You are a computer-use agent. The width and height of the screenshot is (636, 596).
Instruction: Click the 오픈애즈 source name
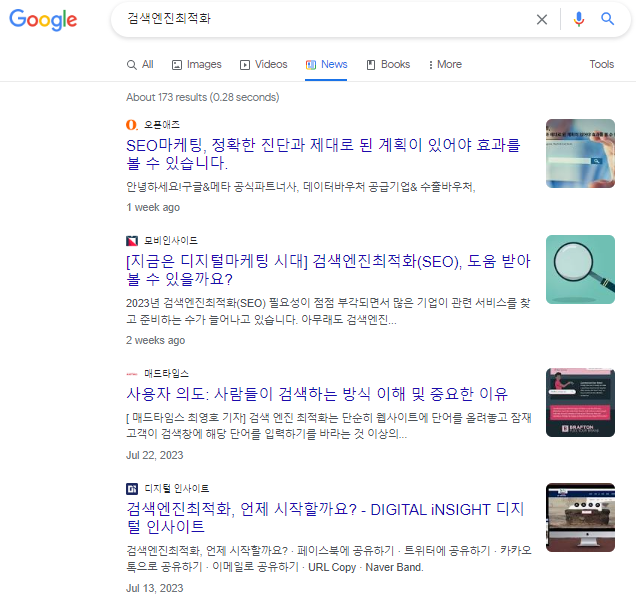point(162,125)
